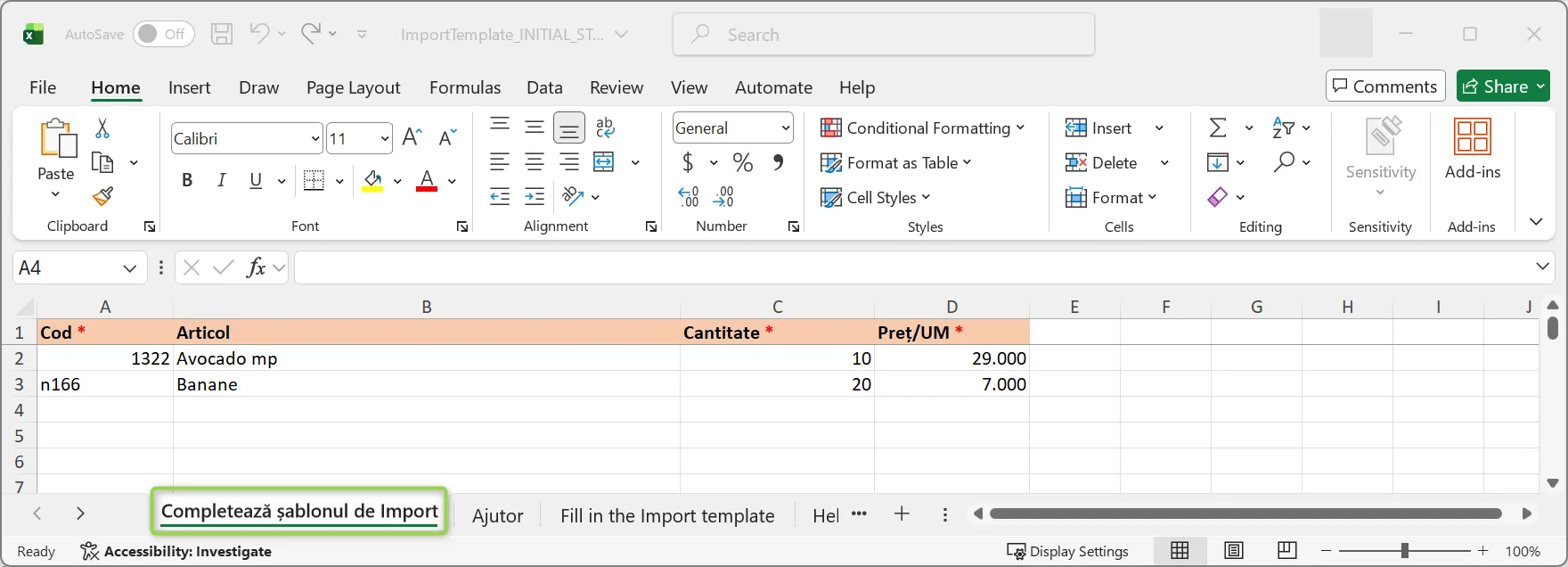Screen dimensions: 1568x567
Task: Open the Data ribbon tab
Action: coord(544,87)
